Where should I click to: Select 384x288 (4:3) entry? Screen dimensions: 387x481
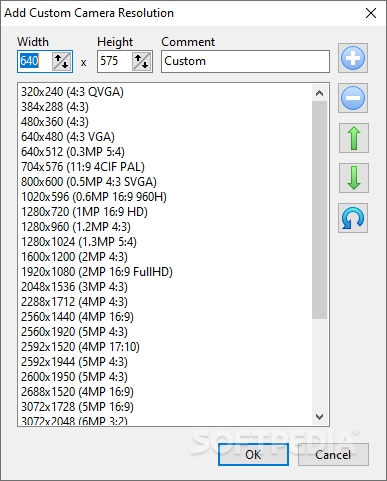tap(55, 107)
